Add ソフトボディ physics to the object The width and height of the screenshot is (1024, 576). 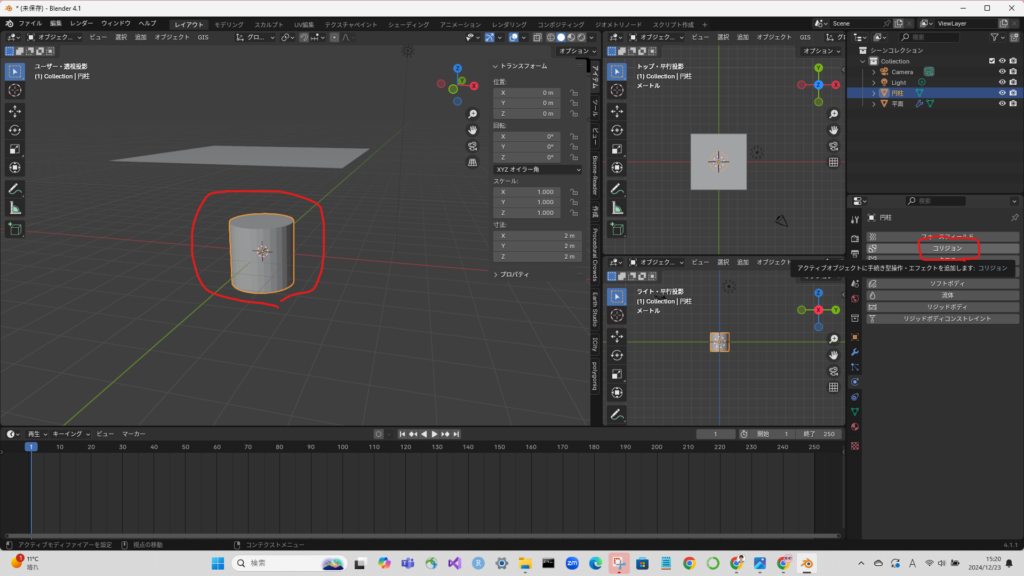pyautogui.click(x=945, y=283)
